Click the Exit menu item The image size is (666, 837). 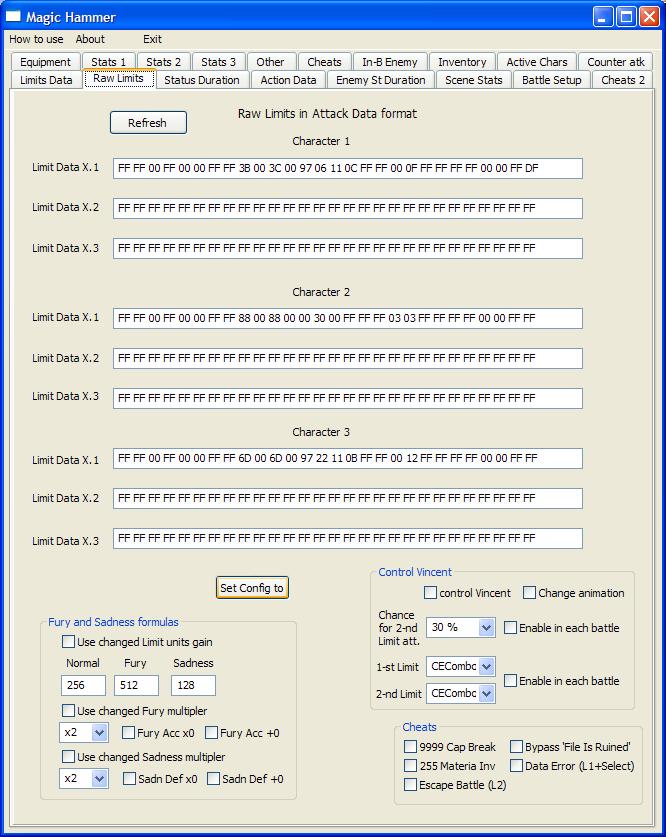(x=152, y=39)
